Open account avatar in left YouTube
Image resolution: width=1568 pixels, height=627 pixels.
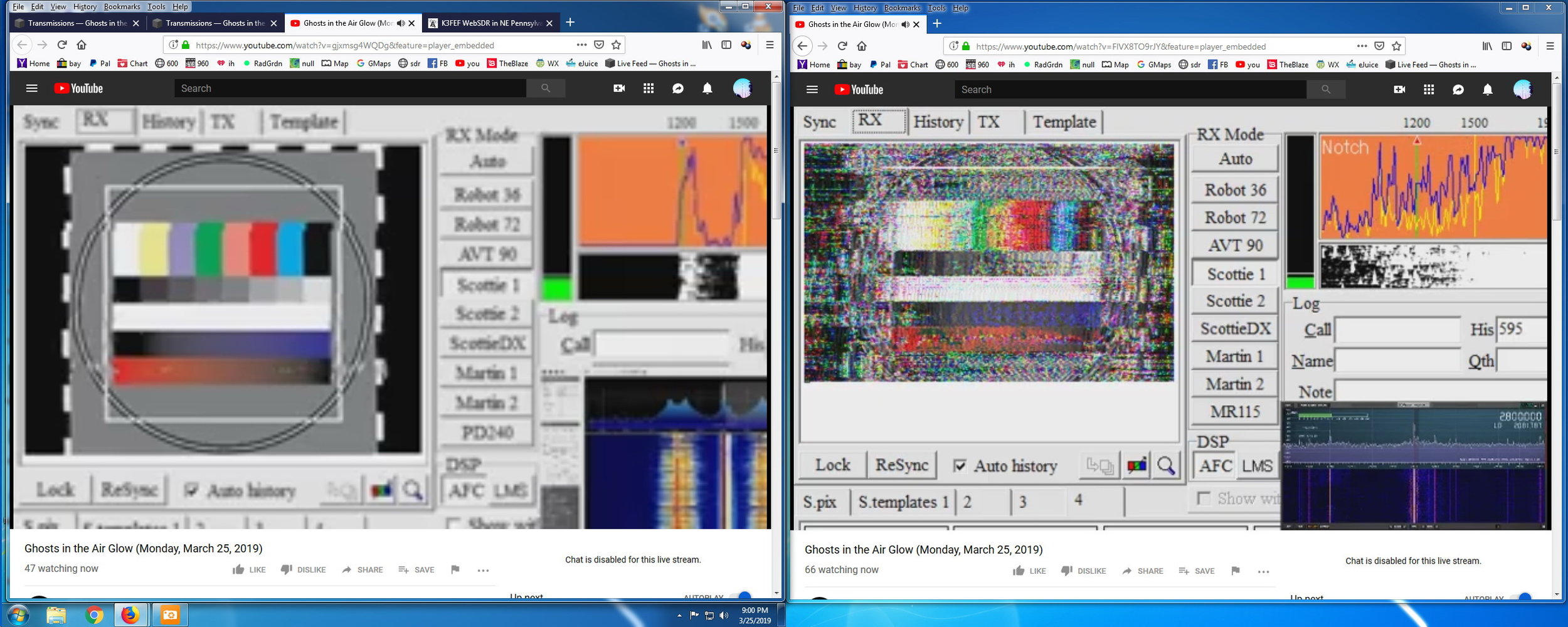(x=742, y=88)
